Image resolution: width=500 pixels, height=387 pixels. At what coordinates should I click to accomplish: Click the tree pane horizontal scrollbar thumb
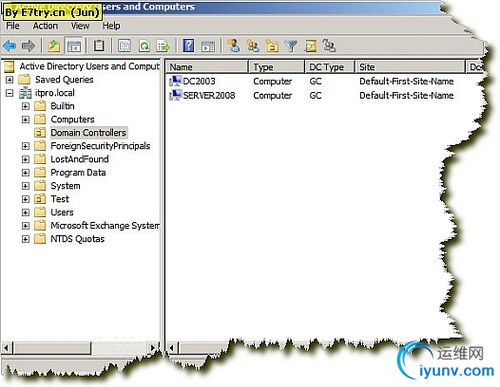(x=52, y=348)
